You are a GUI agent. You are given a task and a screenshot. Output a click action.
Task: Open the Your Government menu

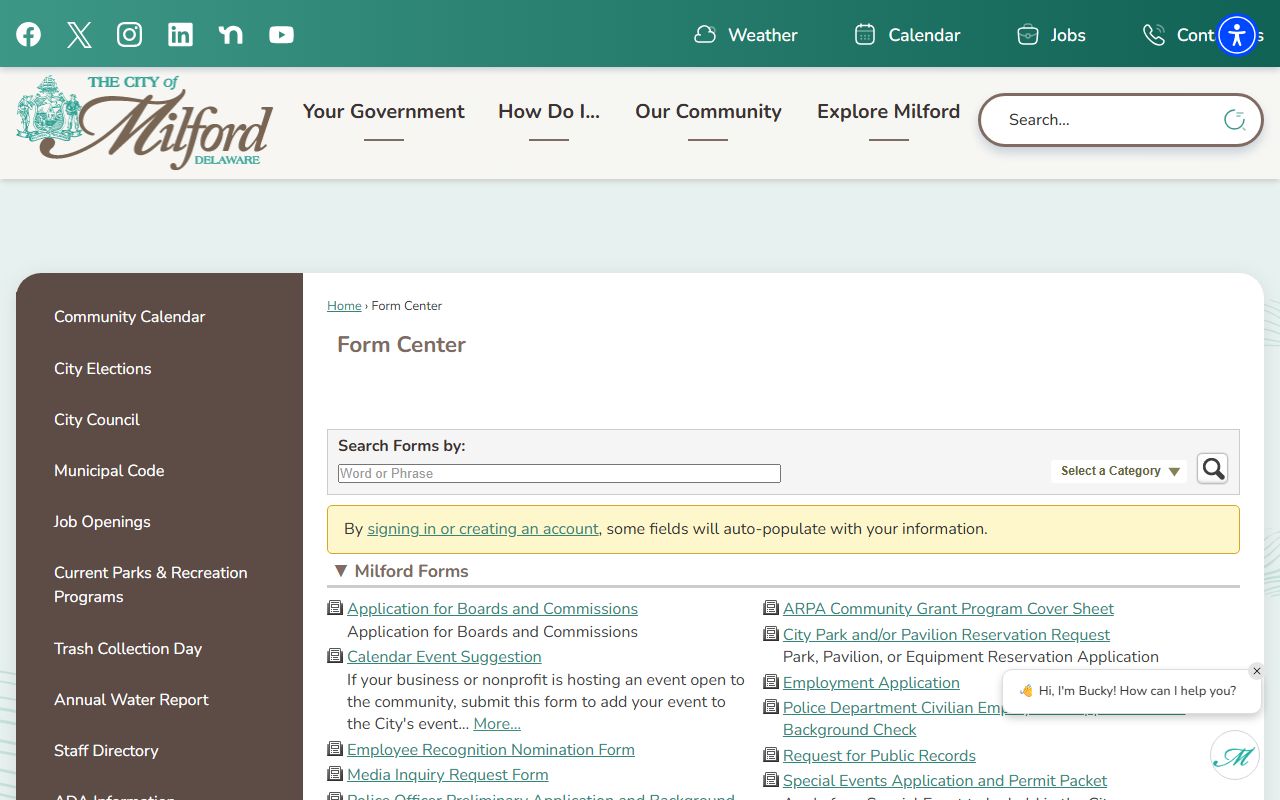click(x=384, y=112)
